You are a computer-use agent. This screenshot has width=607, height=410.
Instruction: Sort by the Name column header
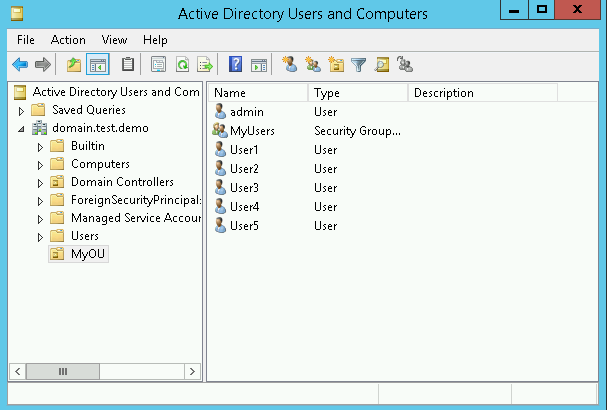pyautogui.click(x=258, y=93)
